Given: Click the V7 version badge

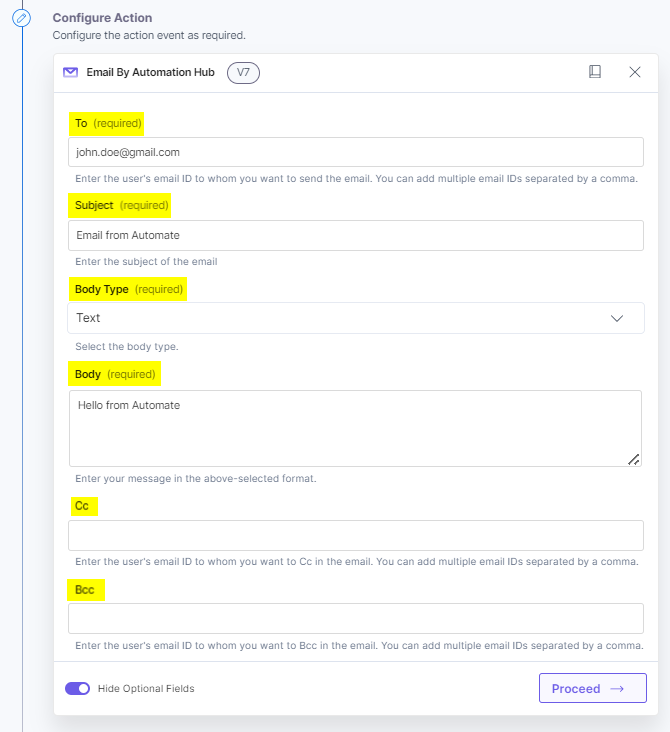Looking at the screenshot, I should coord(243,72).
